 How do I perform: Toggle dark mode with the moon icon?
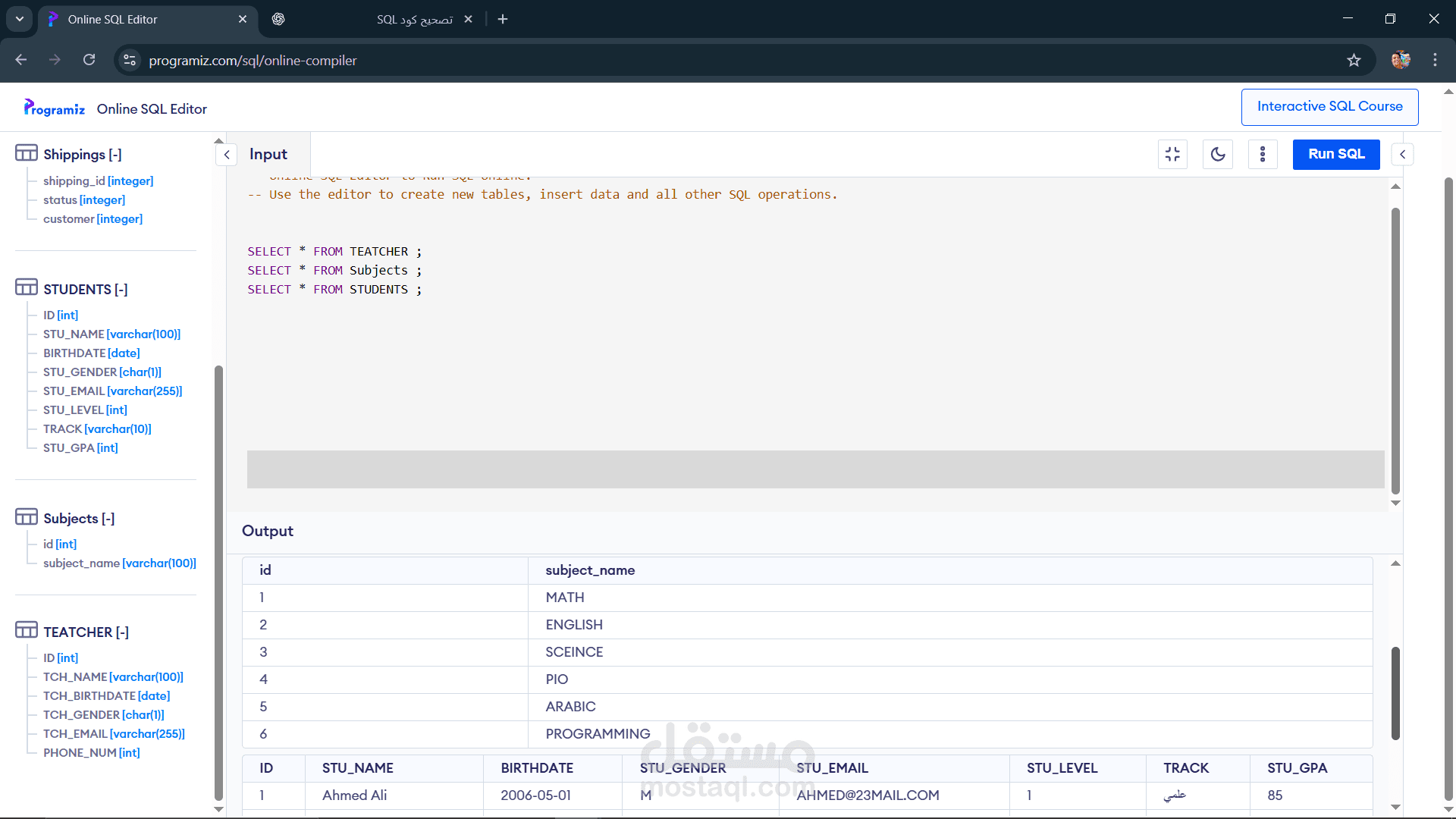[1218, 154]
